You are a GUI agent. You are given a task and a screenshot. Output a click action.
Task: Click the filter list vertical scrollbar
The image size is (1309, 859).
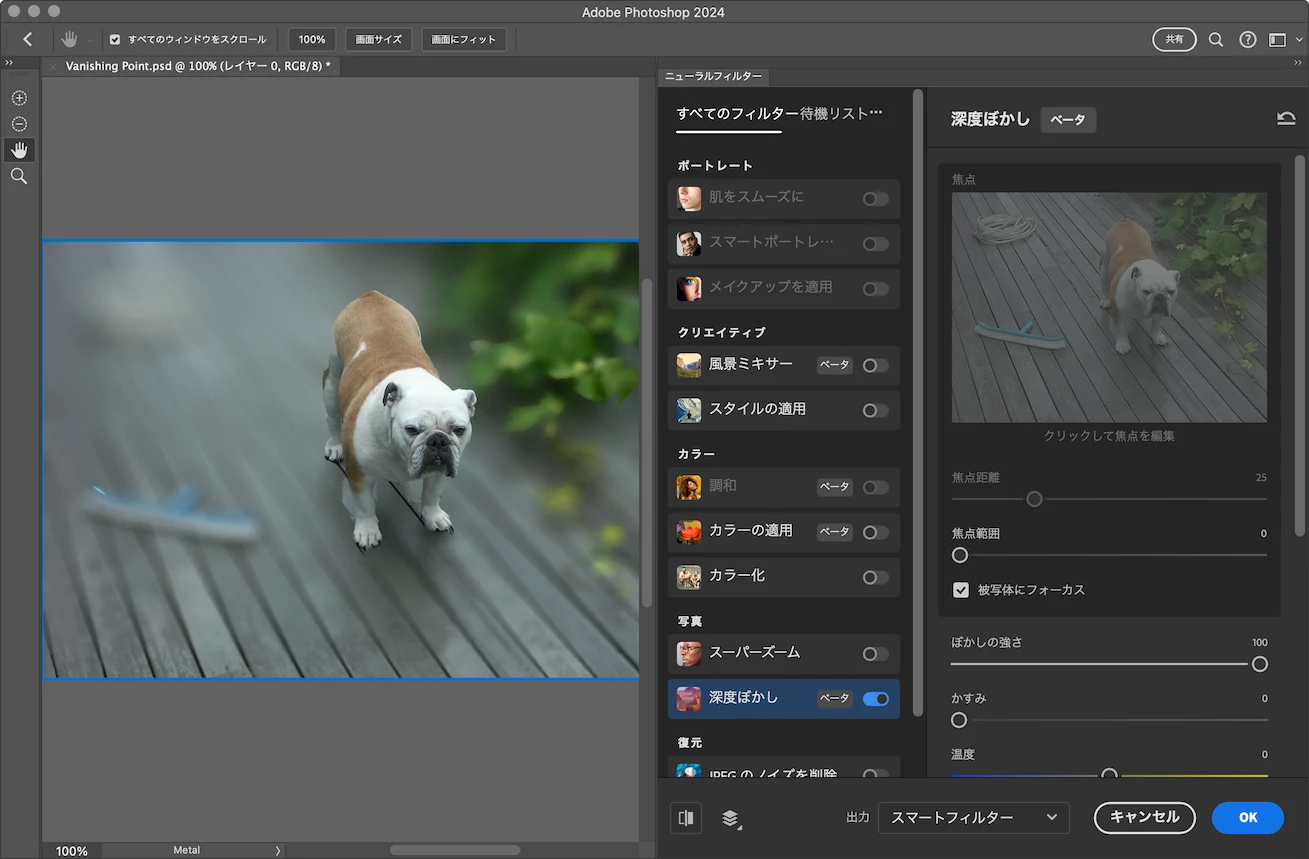click(918, 403)
